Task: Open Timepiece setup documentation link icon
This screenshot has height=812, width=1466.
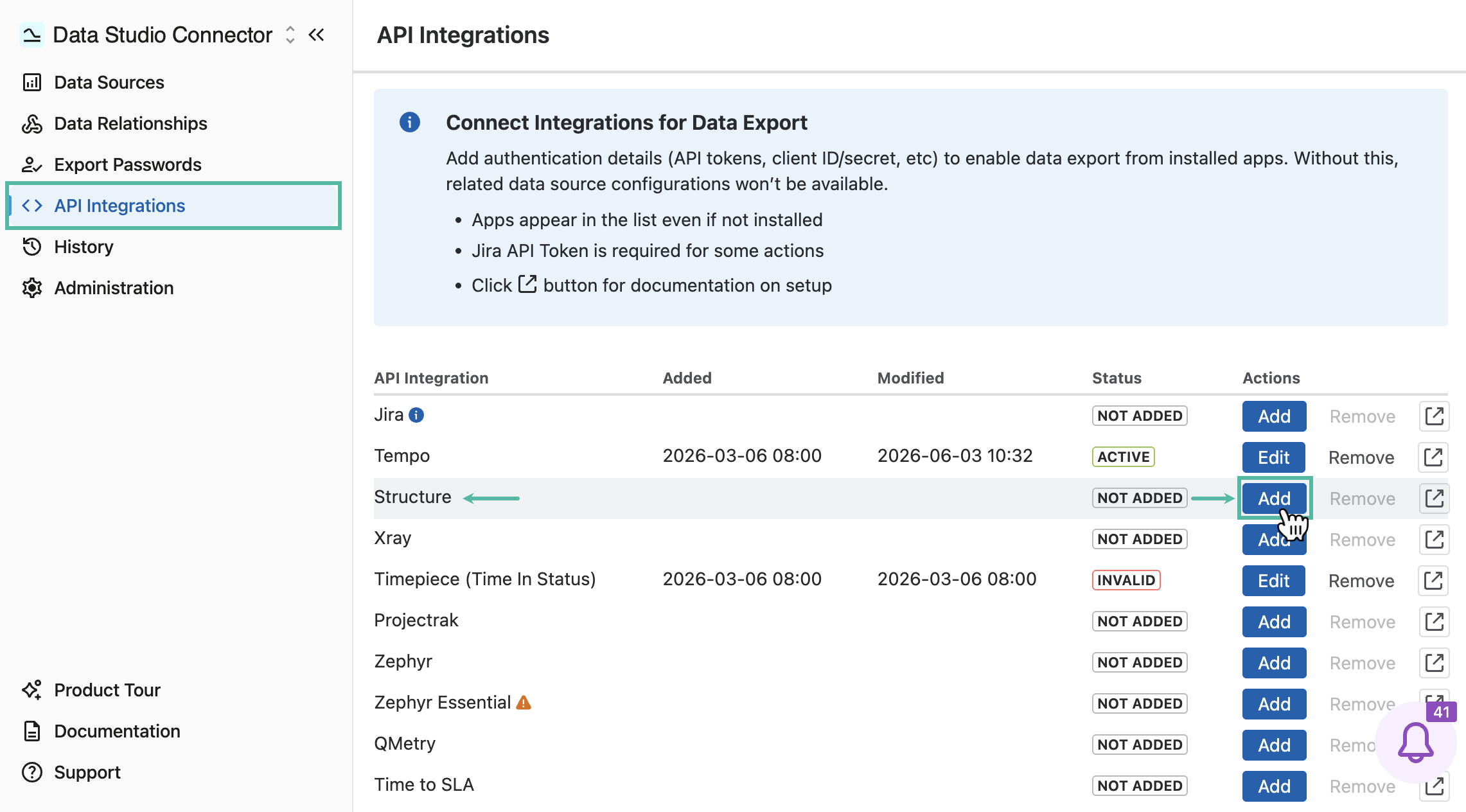Action: click(x=1434, y=581)
